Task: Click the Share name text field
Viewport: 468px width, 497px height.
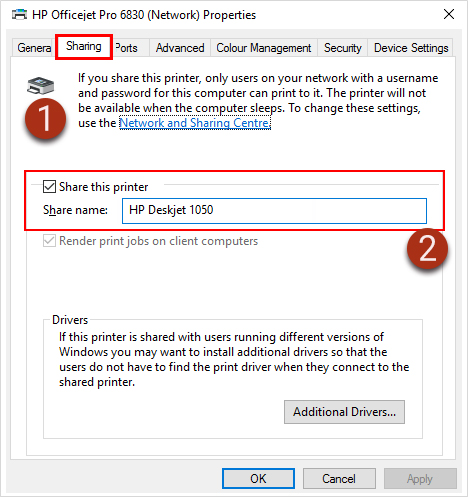Action: (x=274, y=211)
